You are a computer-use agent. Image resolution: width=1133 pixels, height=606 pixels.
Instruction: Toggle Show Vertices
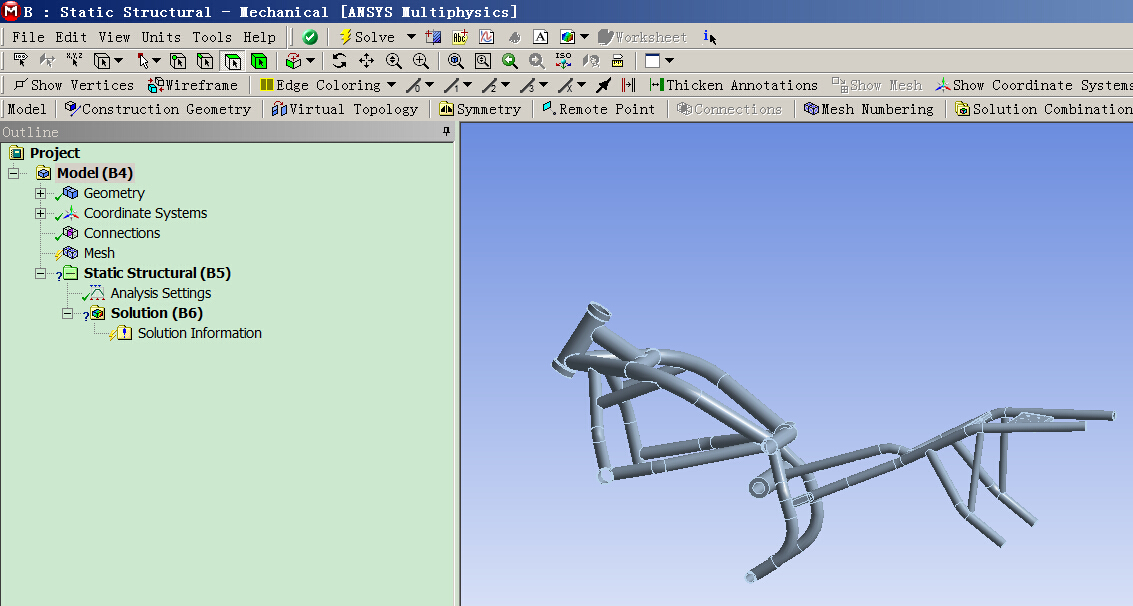(74, 85)
